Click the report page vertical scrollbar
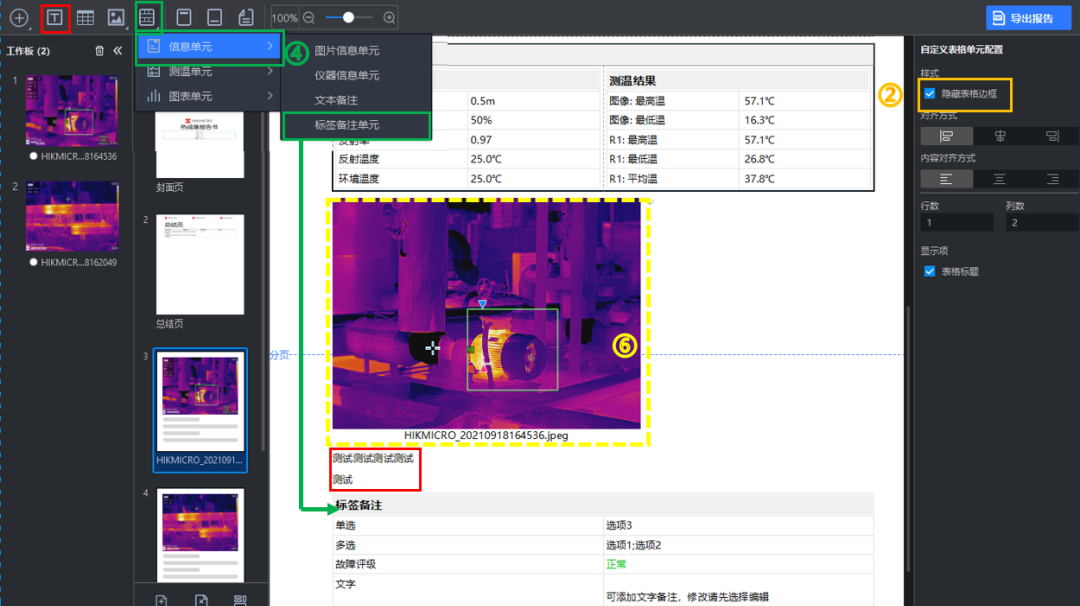This screenshot has height=606, width=1080. point(908,438)
